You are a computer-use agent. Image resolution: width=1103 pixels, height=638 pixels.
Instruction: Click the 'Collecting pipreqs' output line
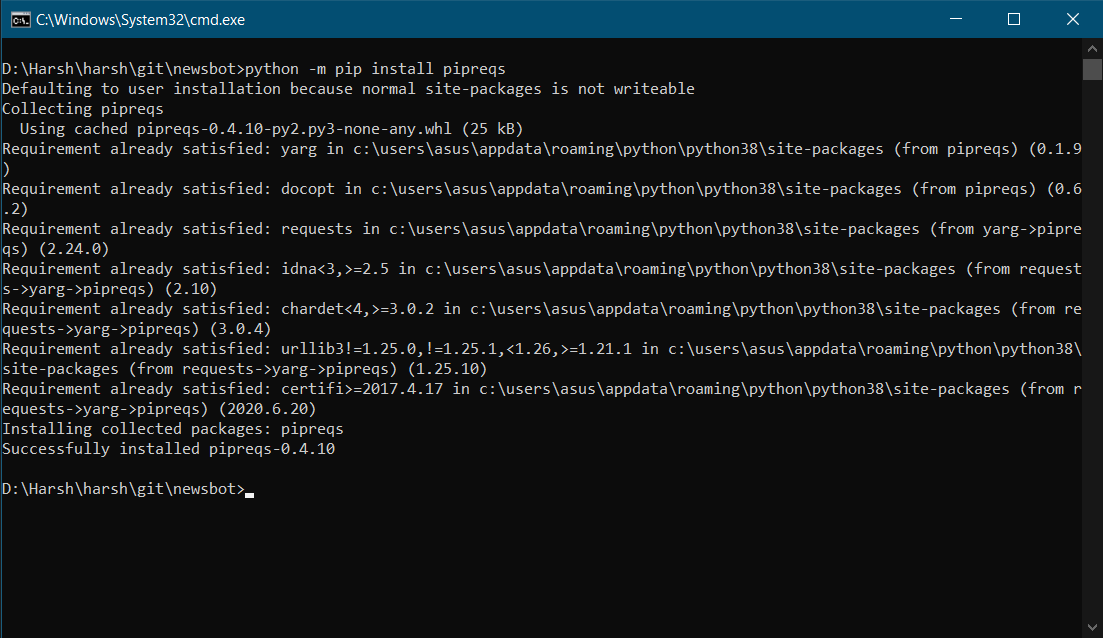pos(83,109)
